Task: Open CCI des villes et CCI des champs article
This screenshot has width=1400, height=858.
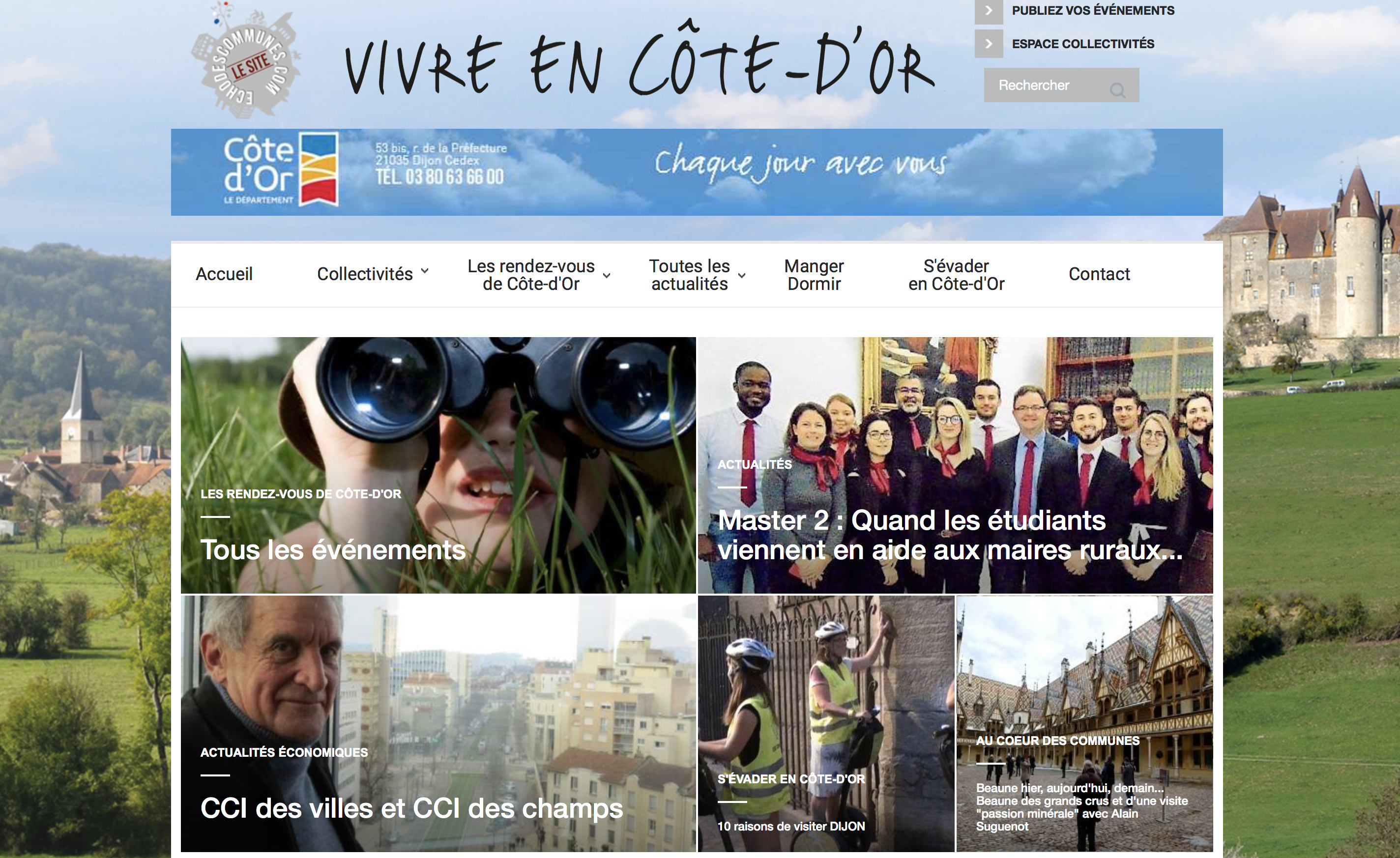Action: pyautogui.click(x=438, y=723)
